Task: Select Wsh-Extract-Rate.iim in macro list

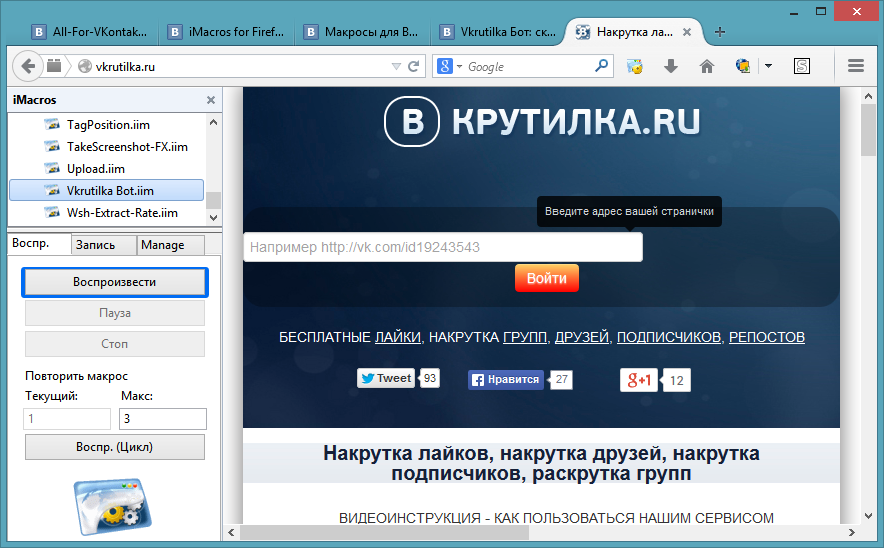Action: pos(107,213)
